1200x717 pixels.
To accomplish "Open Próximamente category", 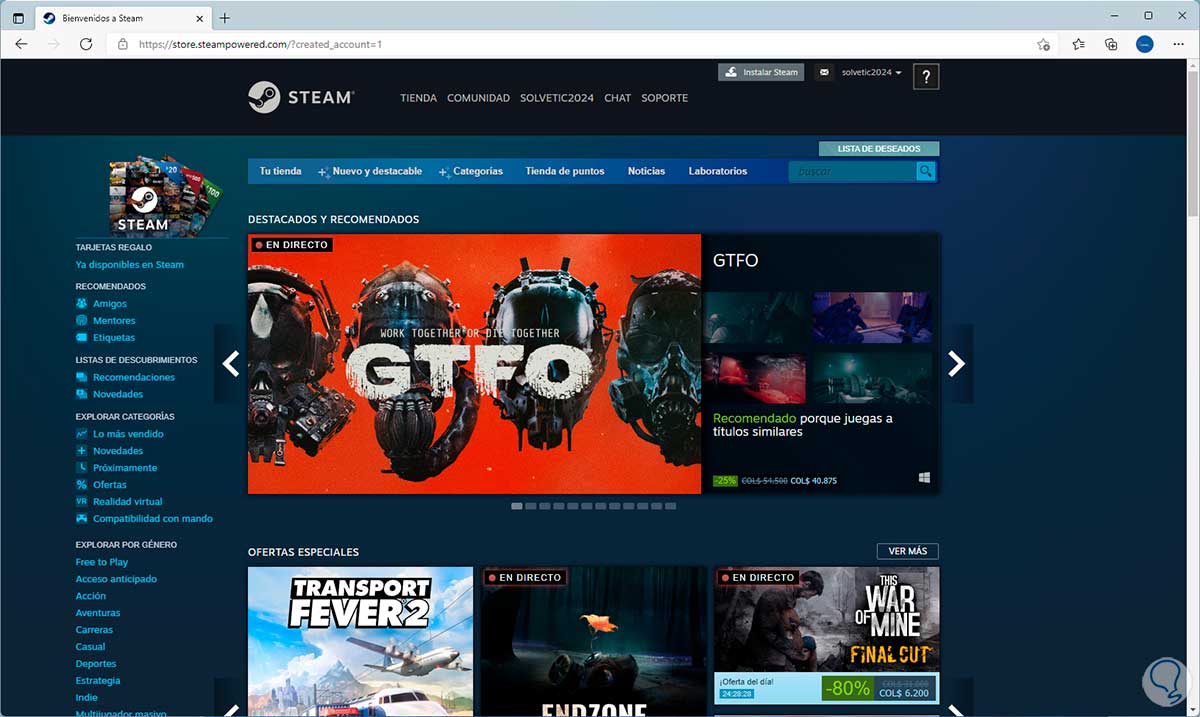I will click(124, 468).
